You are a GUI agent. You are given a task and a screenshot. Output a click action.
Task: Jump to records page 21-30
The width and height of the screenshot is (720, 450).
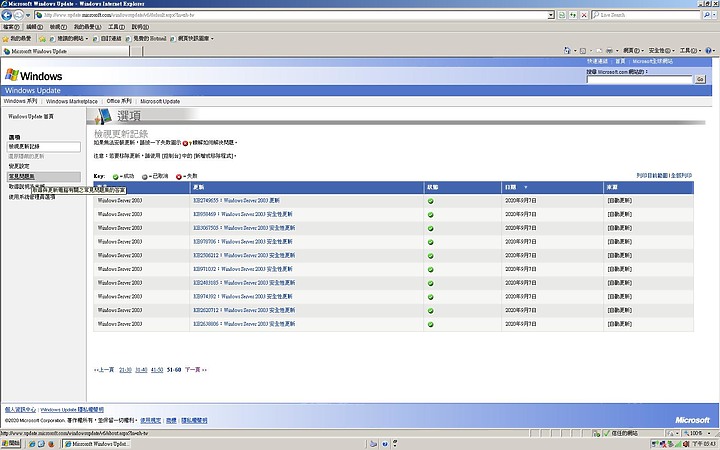(x=125, y=370)
